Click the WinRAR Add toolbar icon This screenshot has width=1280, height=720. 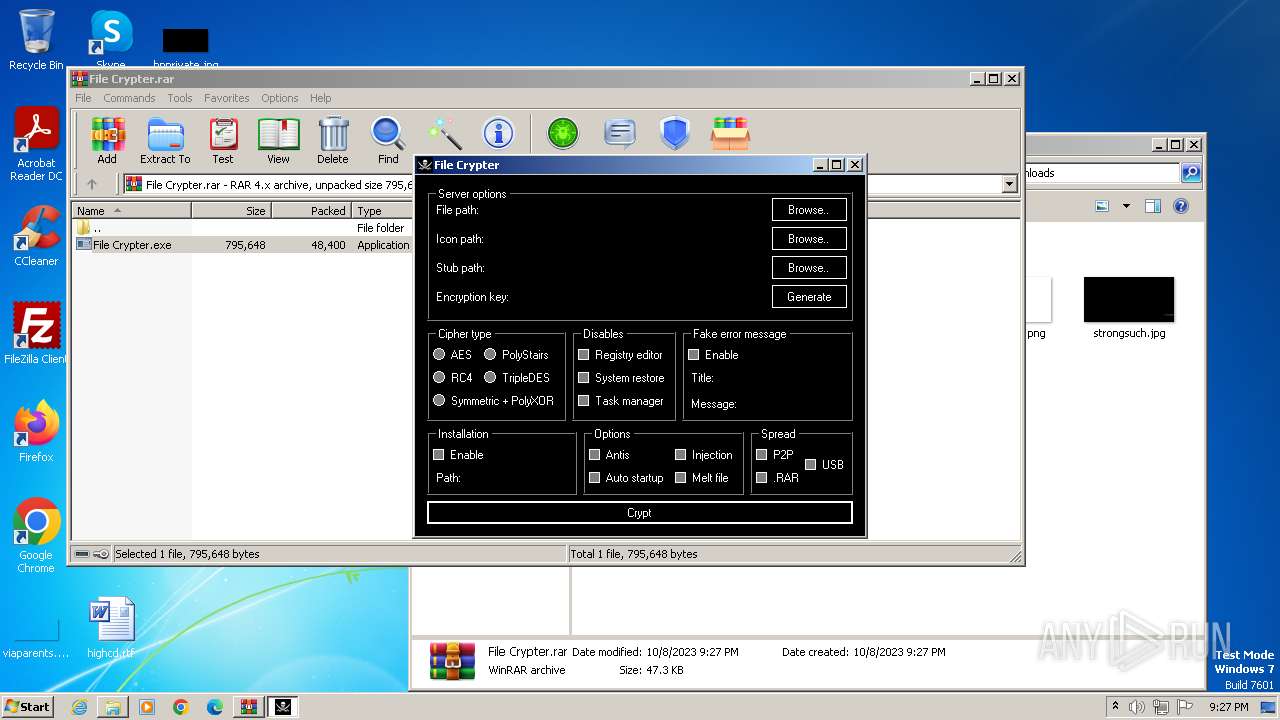107,140
